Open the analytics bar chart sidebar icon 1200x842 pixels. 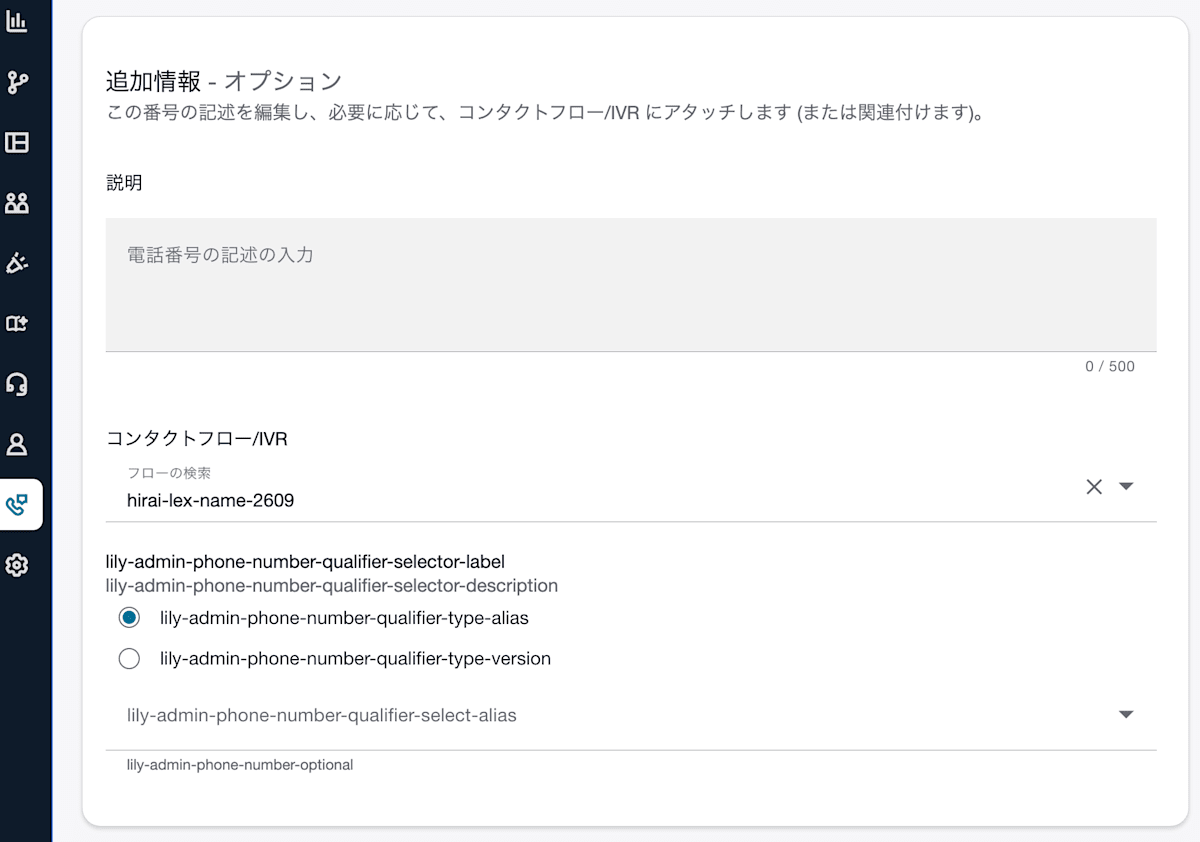[x=16, y=21]
